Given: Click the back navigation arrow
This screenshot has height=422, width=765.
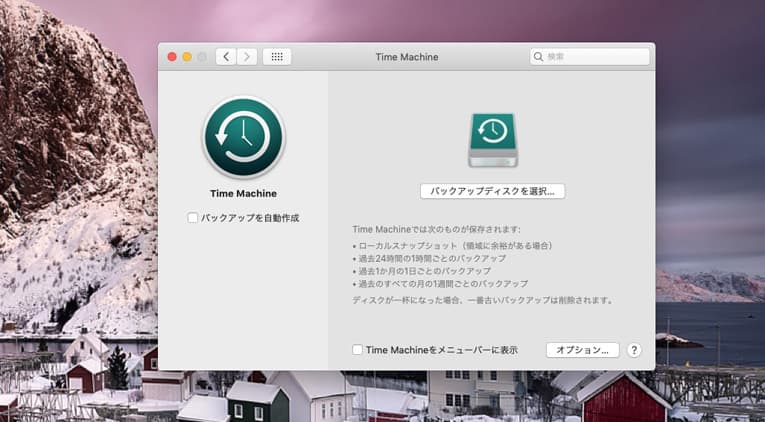Looking at the screenshot, I should point(226,57).
